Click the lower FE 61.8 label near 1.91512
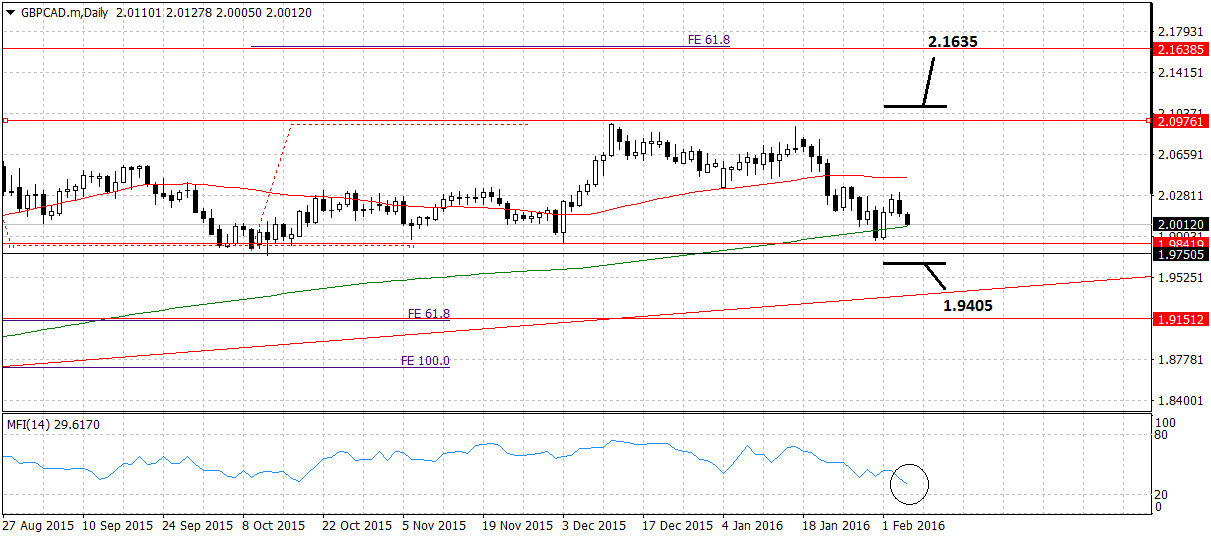 (429, 313)
